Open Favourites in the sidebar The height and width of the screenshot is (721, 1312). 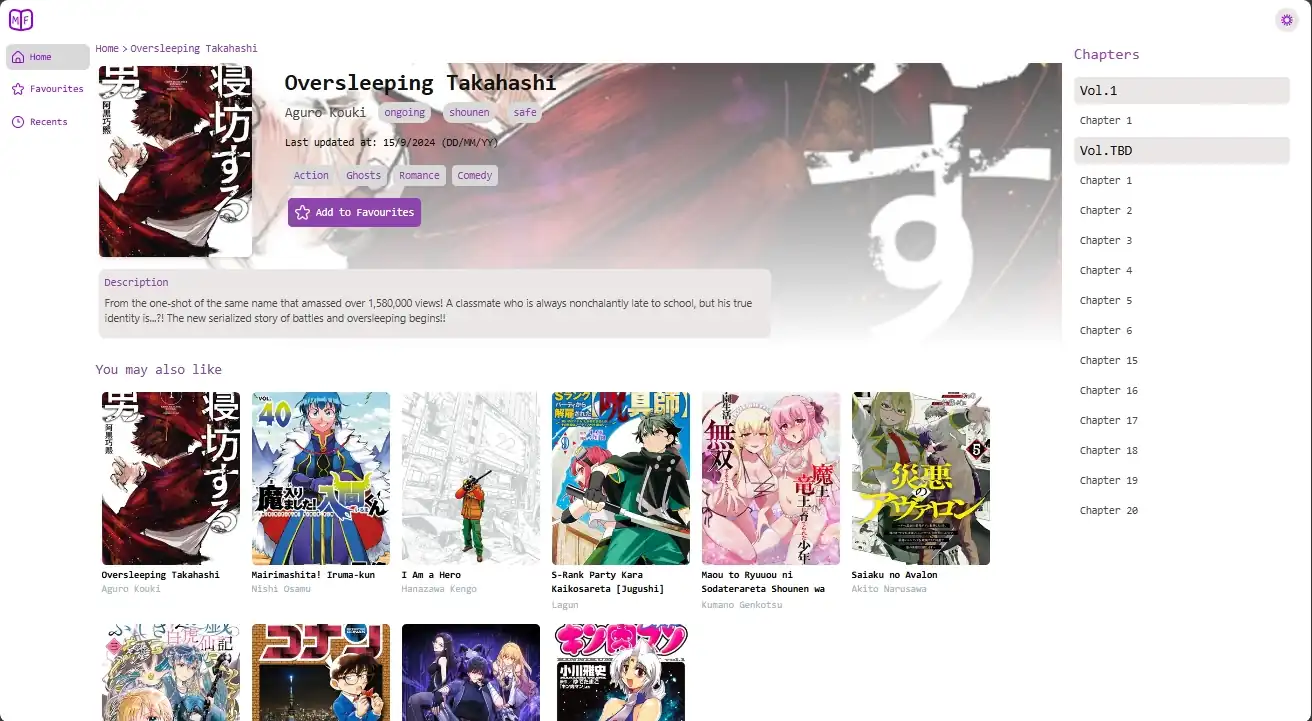(x=48, y=89)
